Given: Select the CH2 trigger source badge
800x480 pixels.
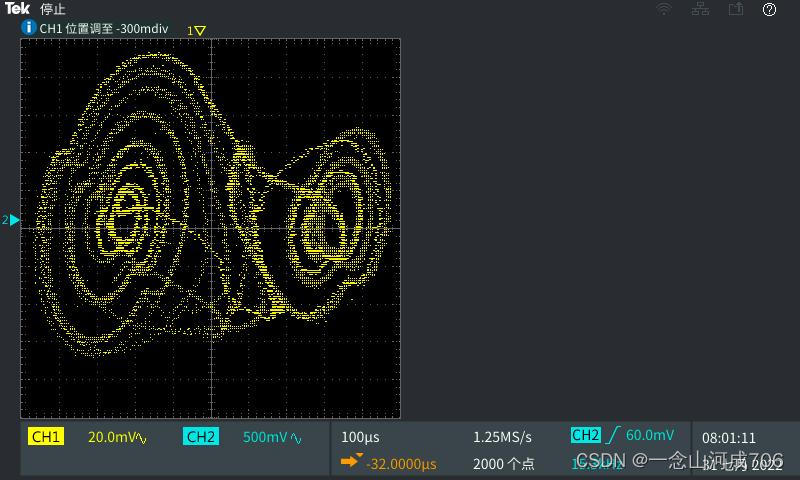Looking at the screenshot, I should [x=586, y=435].
